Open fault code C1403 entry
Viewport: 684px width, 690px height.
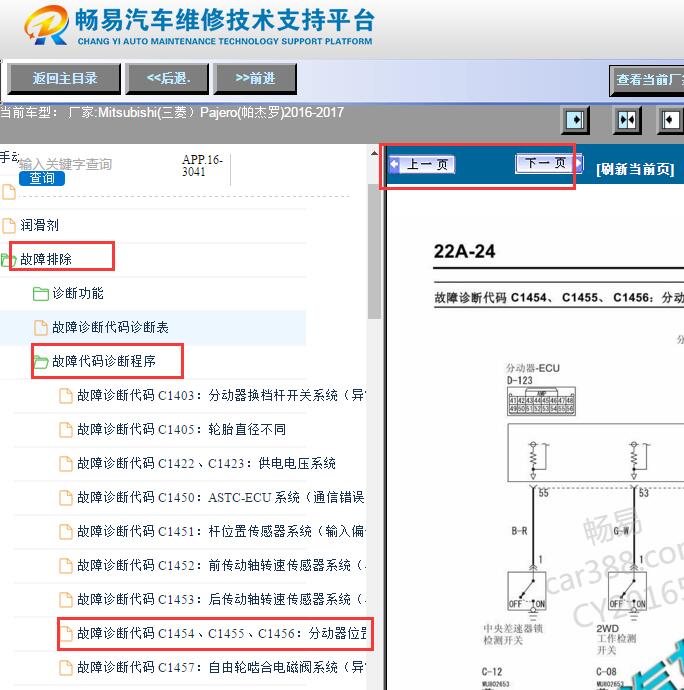coord(221,395)
